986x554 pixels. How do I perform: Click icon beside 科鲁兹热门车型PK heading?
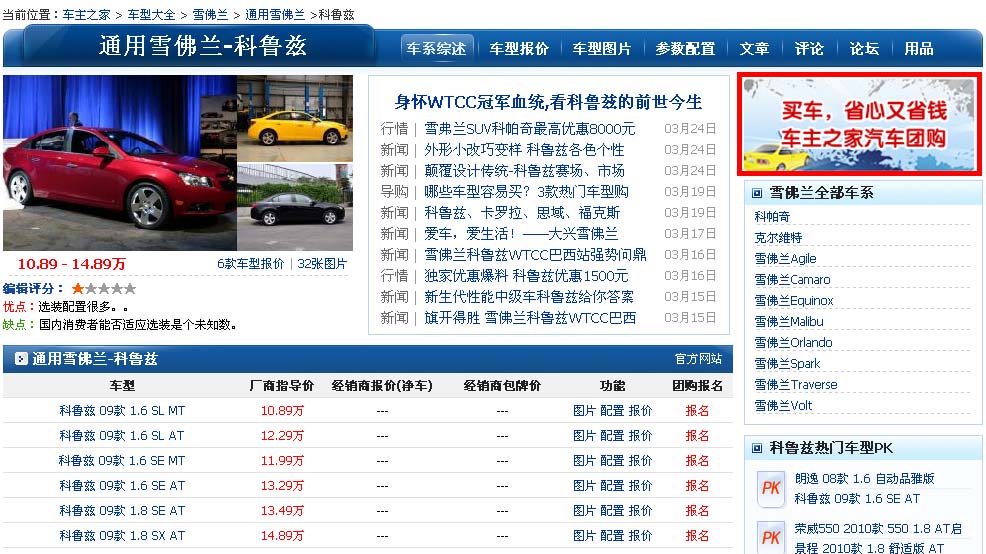[x=757, y=448]
